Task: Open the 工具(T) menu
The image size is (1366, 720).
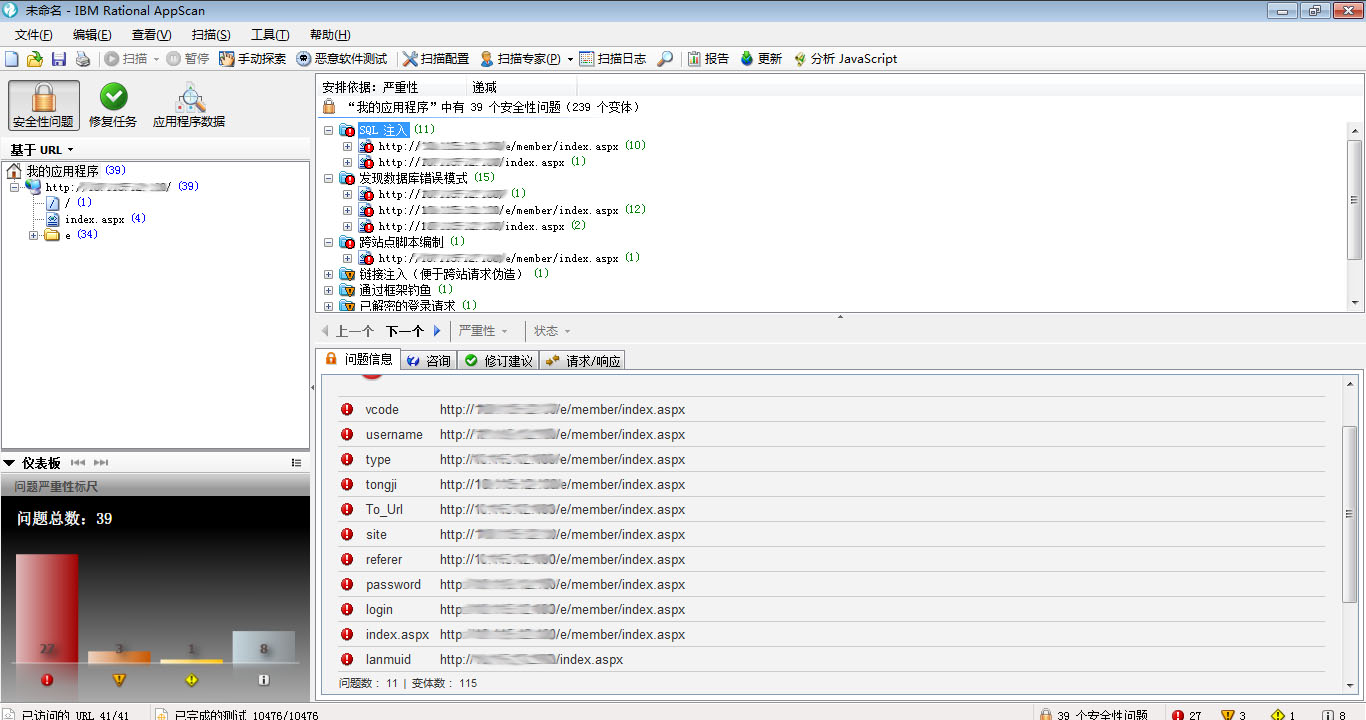Action: tap(270, 35)
